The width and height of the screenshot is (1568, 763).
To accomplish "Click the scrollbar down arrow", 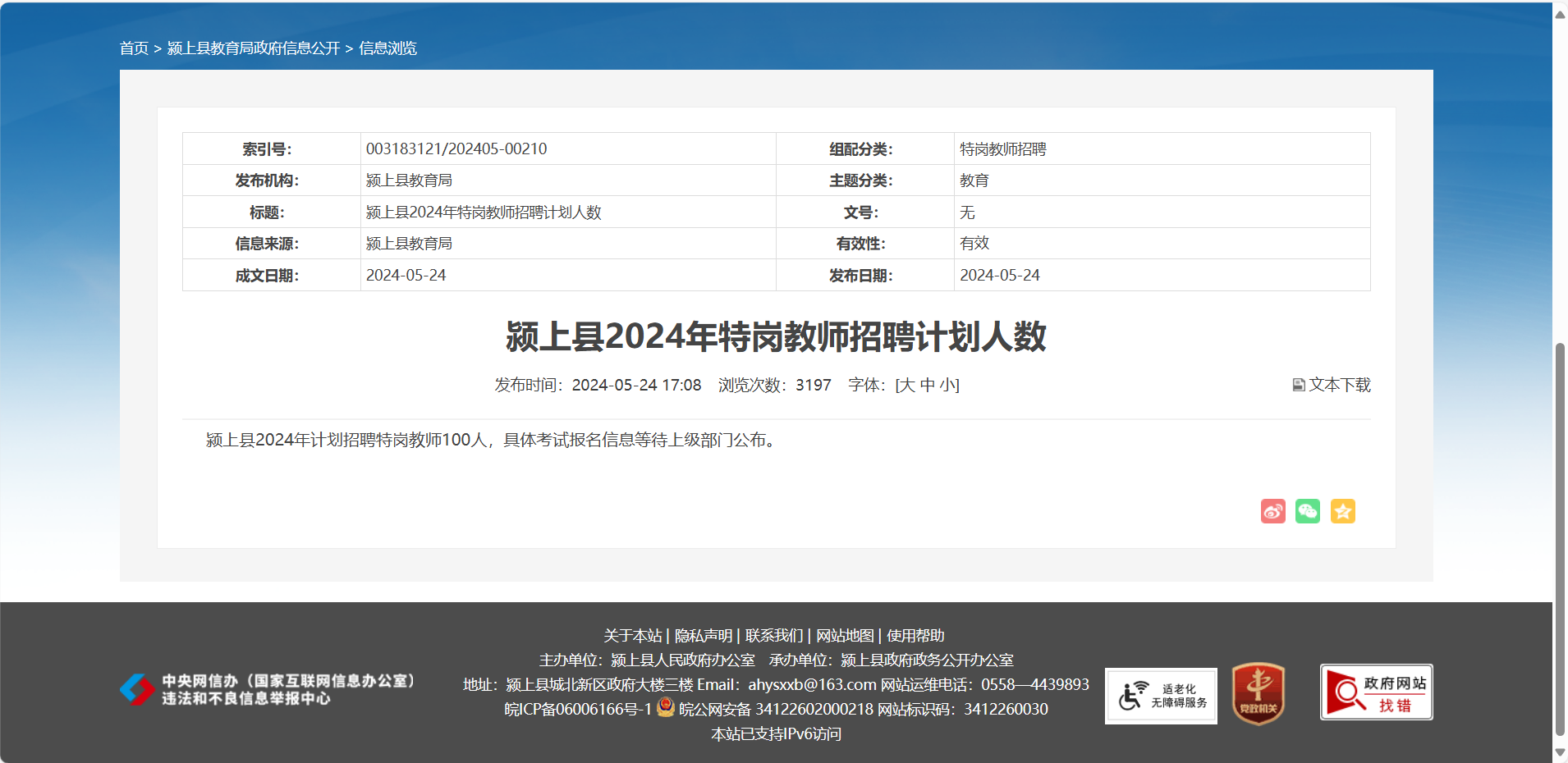I will pos(1560,752).
